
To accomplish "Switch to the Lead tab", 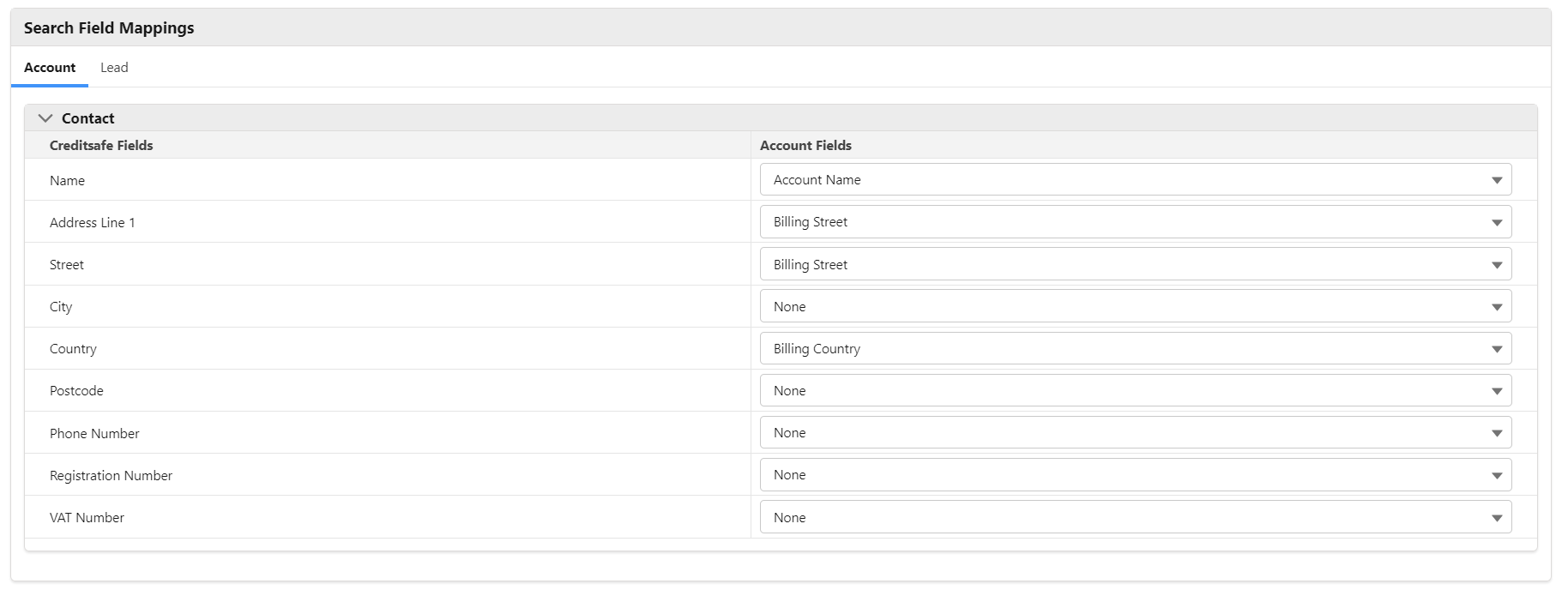I will (114, 68).
